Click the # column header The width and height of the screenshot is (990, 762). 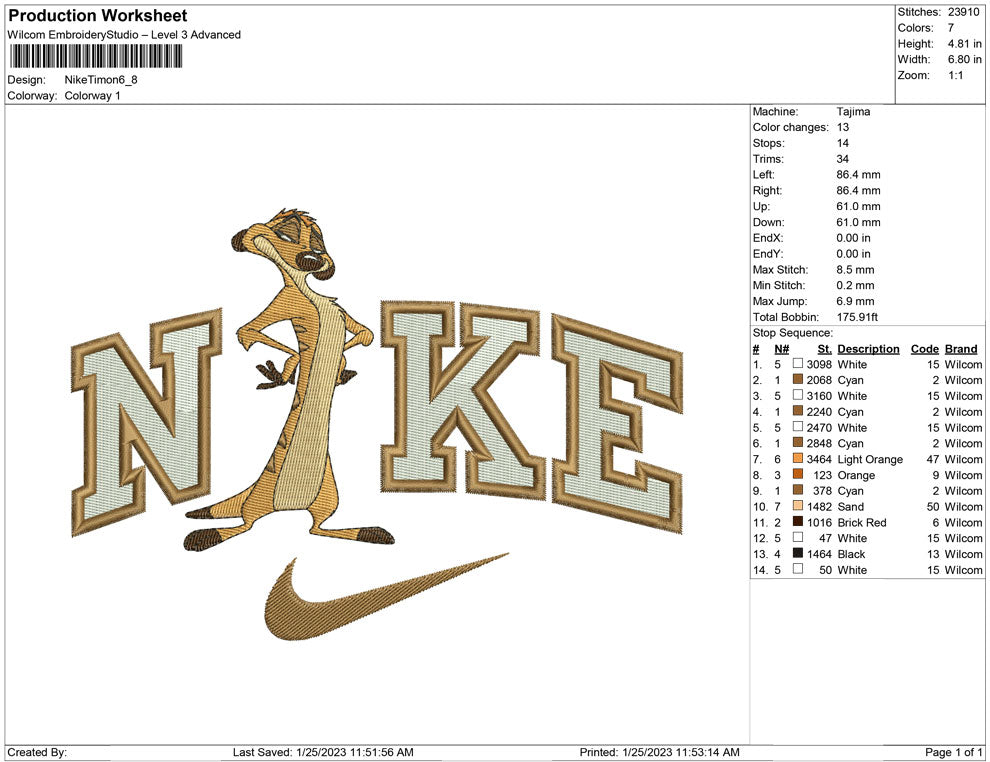tap(756, 349)
